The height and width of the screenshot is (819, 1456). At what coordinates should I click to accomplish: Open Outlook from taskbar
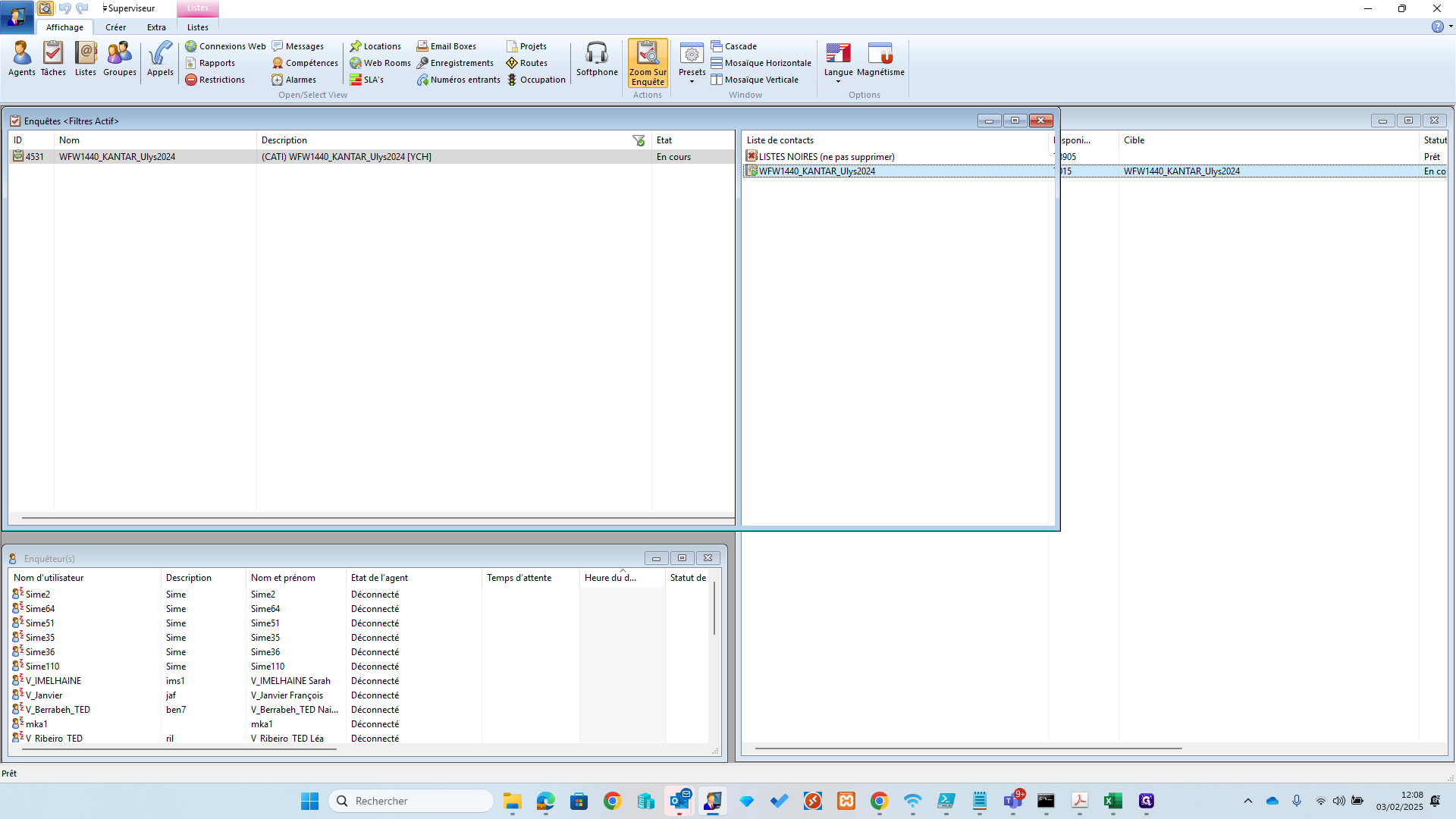[x=679, y=801]
